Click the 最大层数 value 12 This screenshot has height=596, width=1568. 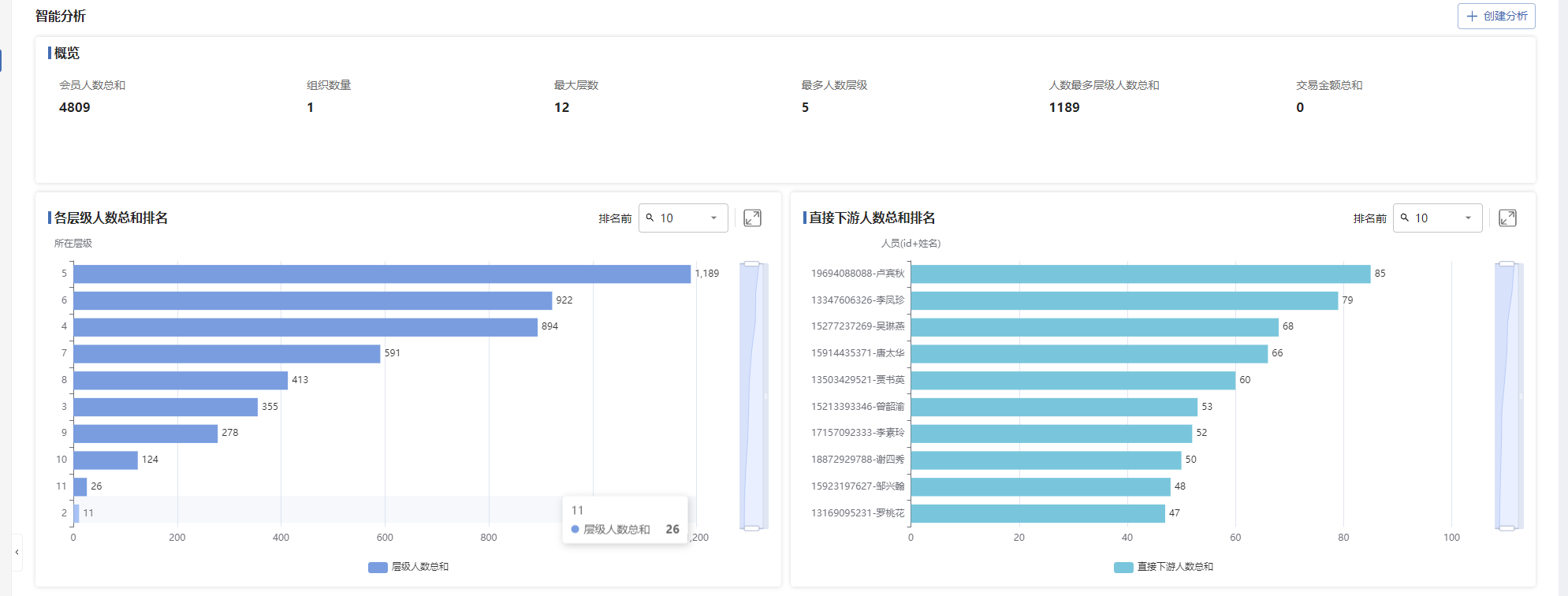[x=561, y=107]
